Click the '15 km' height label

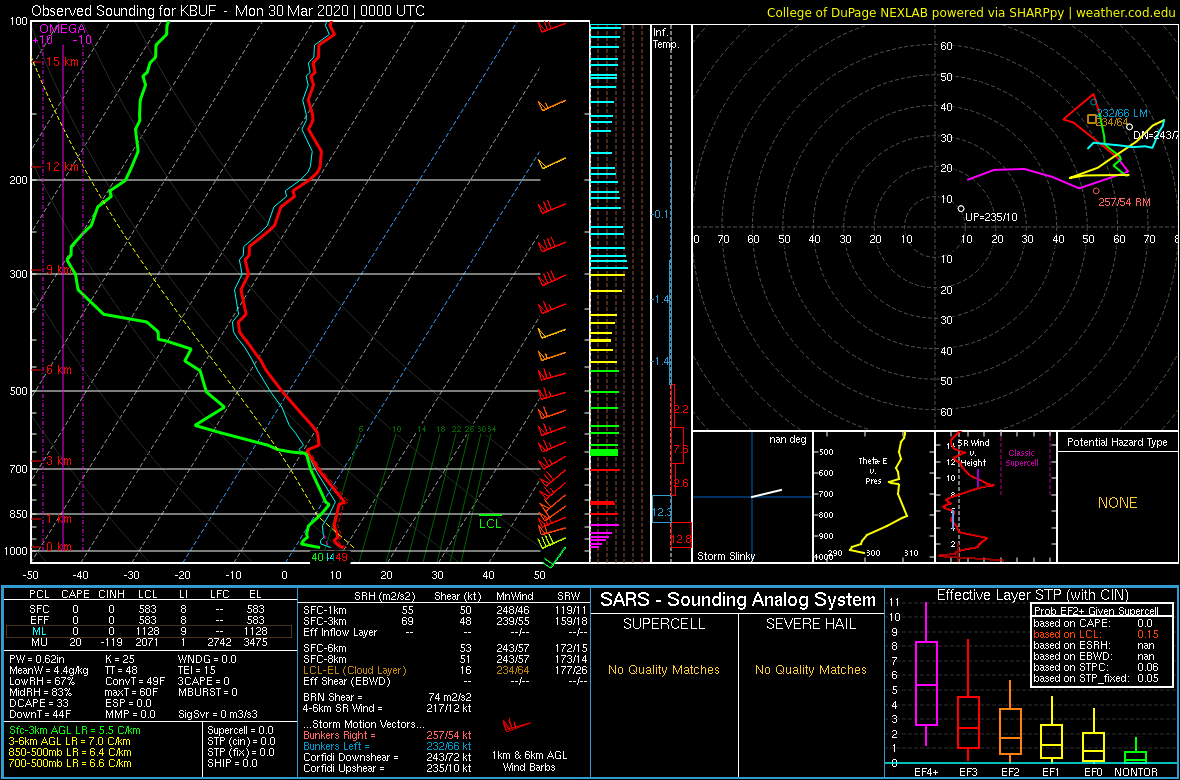pos(62,62)
